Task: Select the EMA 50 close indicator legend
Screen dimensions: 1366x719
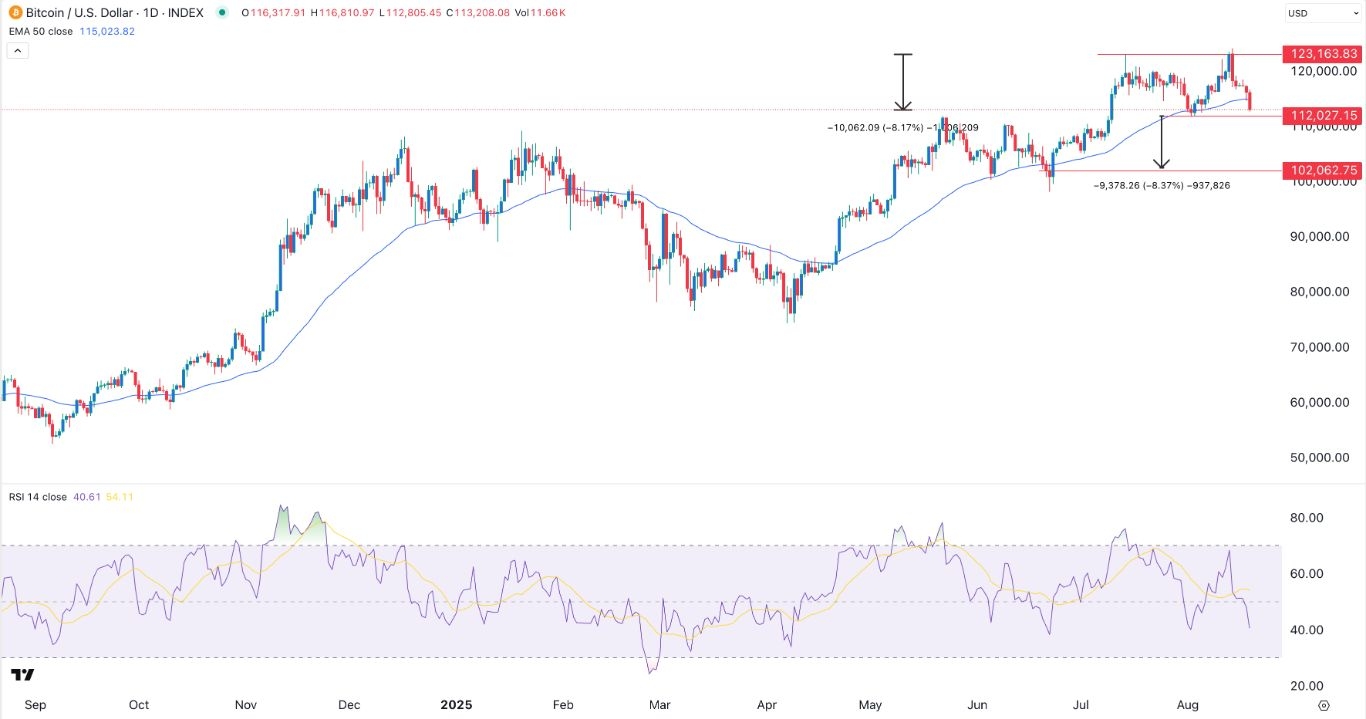Action: pos(40,31)
